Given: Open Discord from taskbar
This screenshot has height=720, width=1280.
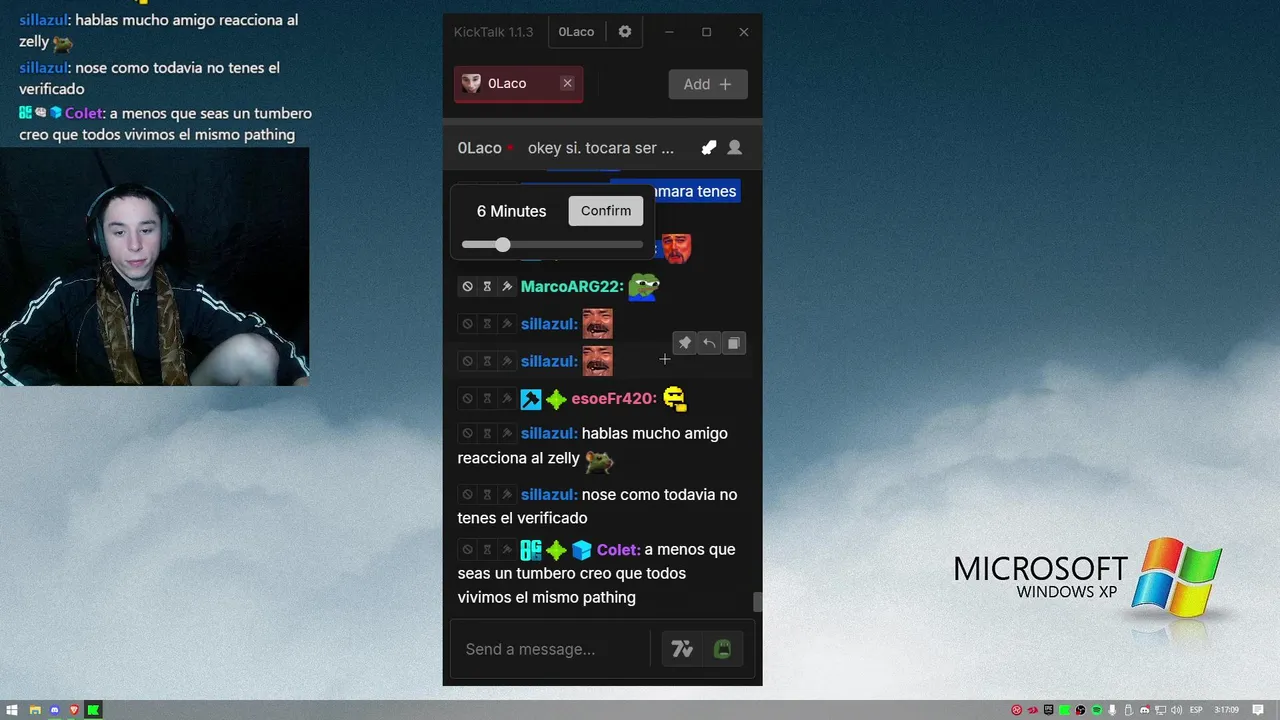Looking at the screenshot, I should [x=55, y=710].
